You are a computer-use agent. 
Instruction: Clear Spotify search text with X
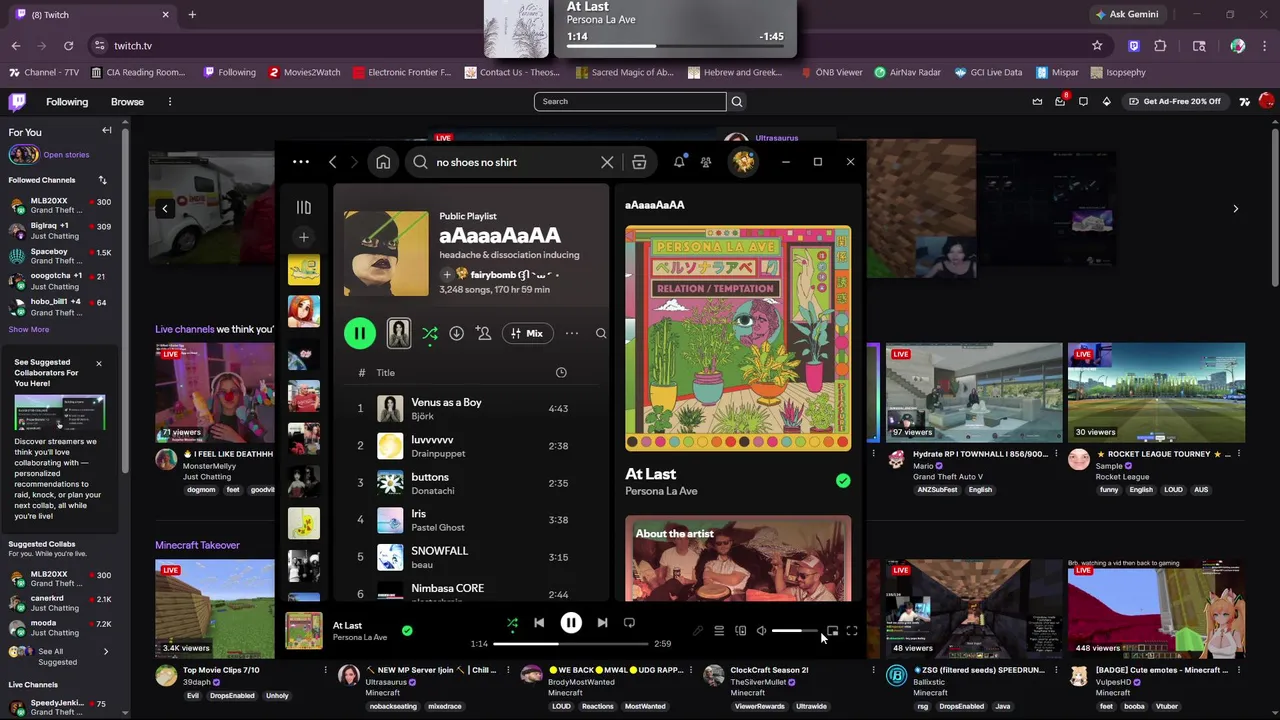tap(607, 162)
